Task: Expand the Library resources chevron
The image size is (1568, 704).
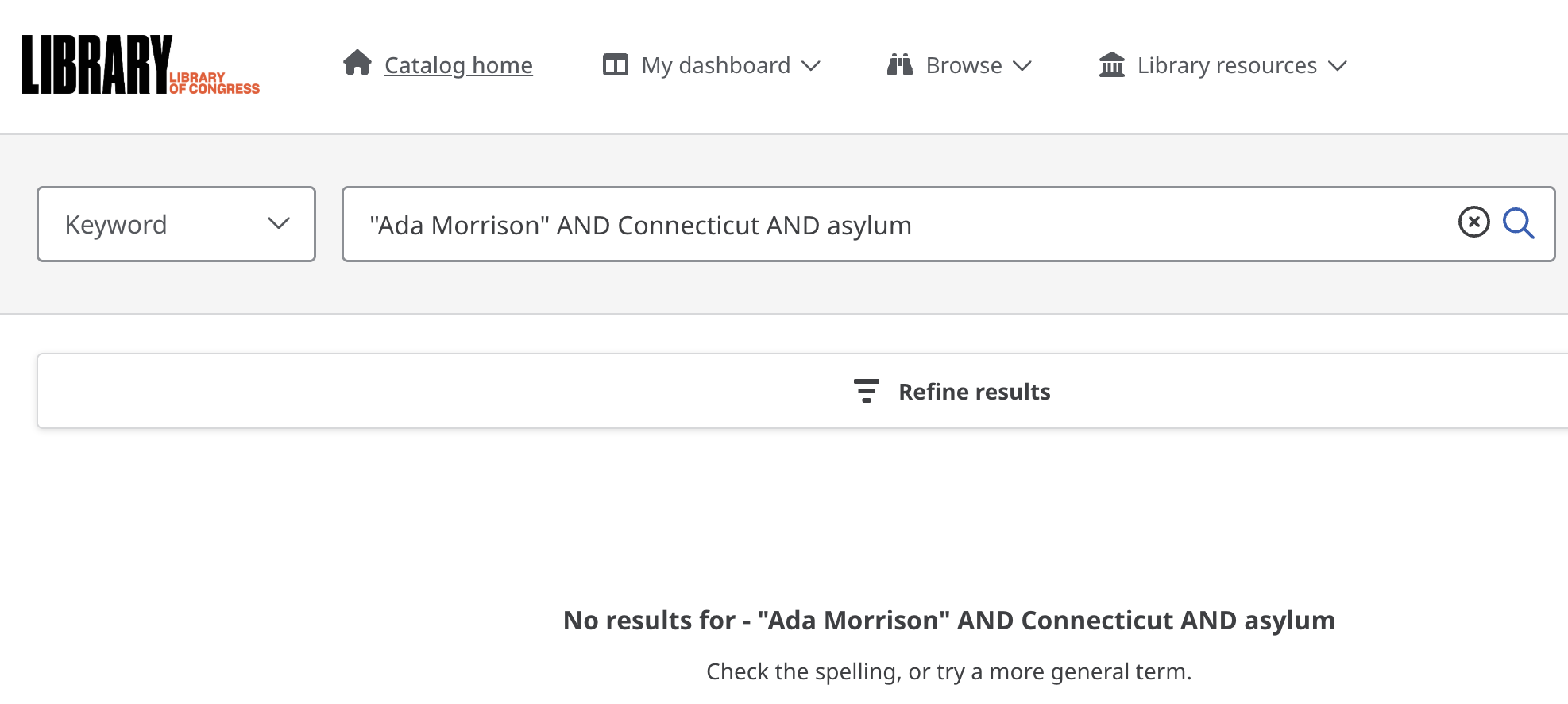Action: (x=1338, y=65)
